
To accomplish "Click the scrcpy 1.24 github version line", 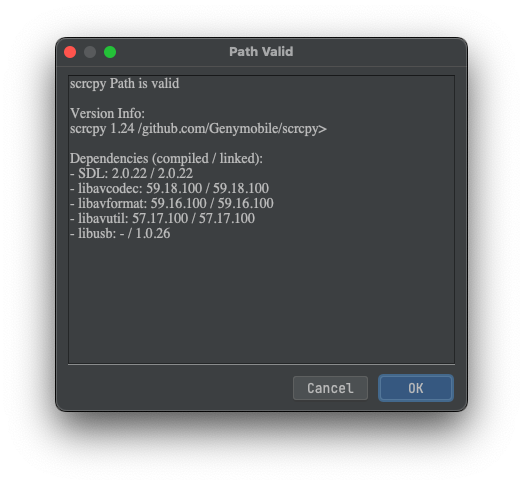I will point(198,129).
